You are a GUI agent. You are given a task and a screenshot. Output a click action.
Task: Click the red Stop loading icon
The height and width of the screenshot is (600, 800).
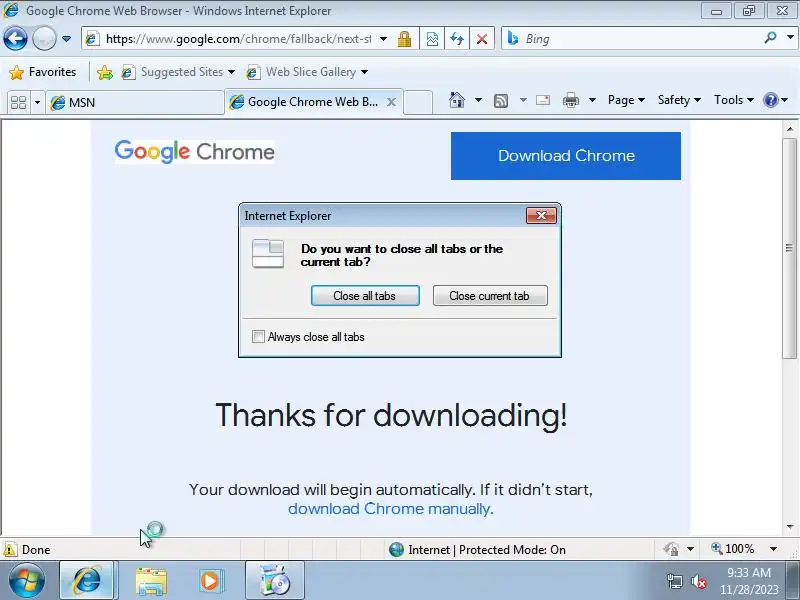coord(482,39)
